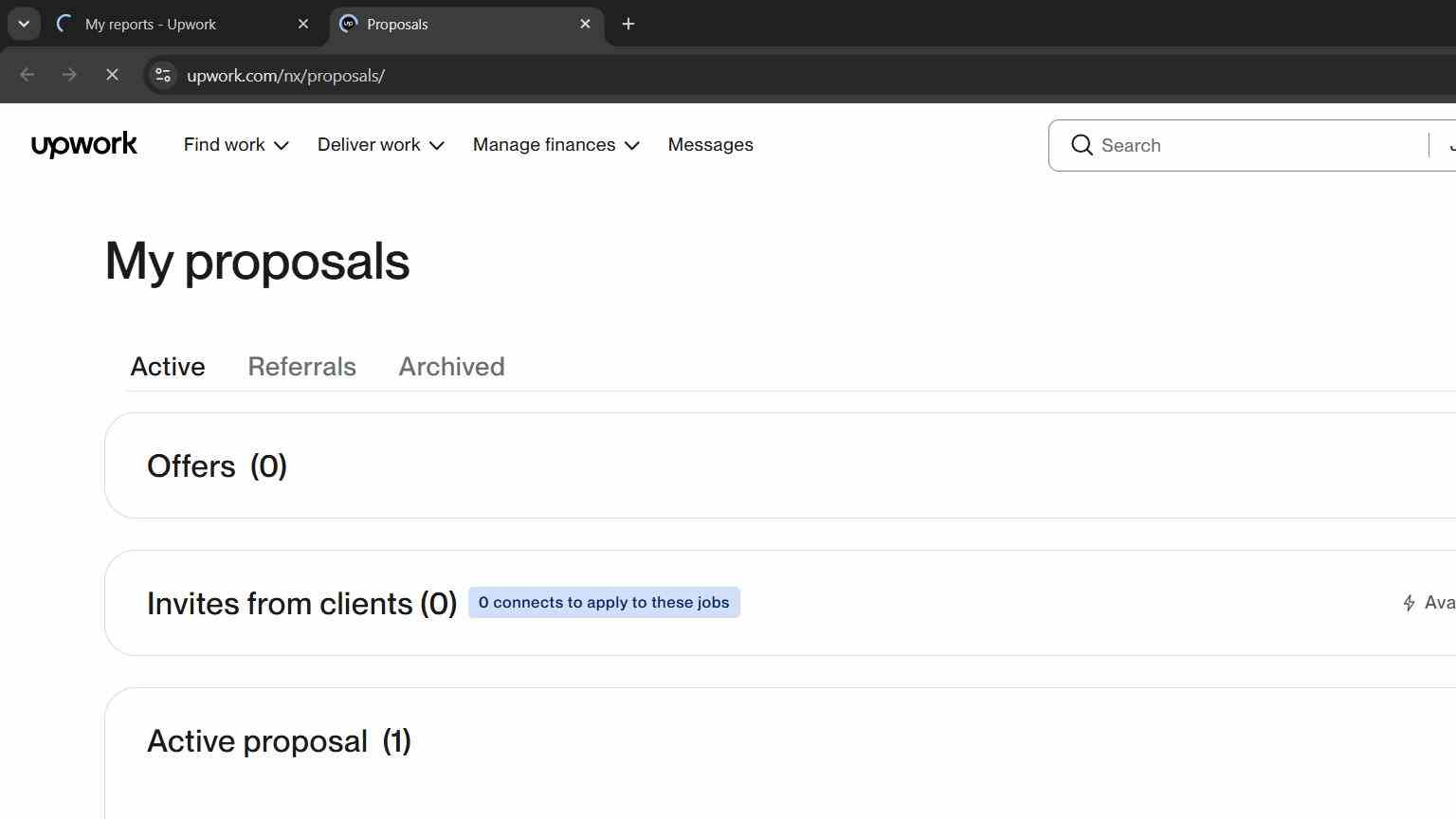Screen dimensions: 1456x819
Task: Click the browser back arrow
Action: point(27,75)
